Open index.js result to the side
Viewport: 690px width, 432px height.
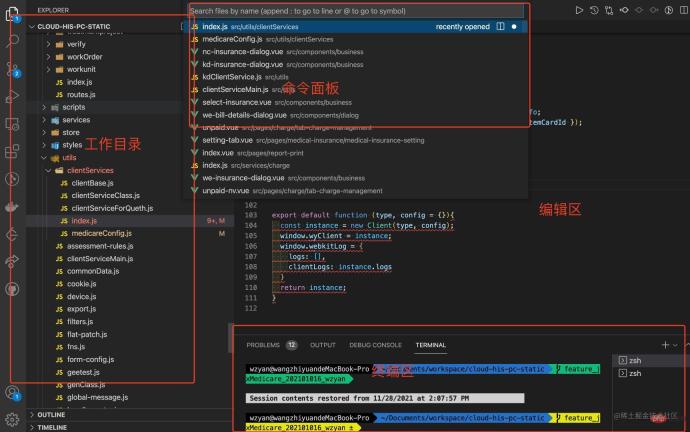coord(500,26)
